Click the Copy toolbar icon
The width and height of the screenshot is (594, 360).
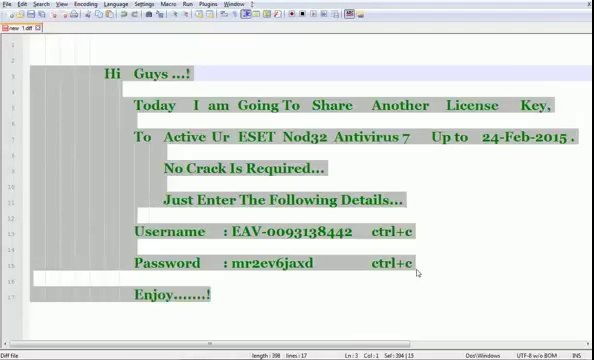(x=99, y=14)
